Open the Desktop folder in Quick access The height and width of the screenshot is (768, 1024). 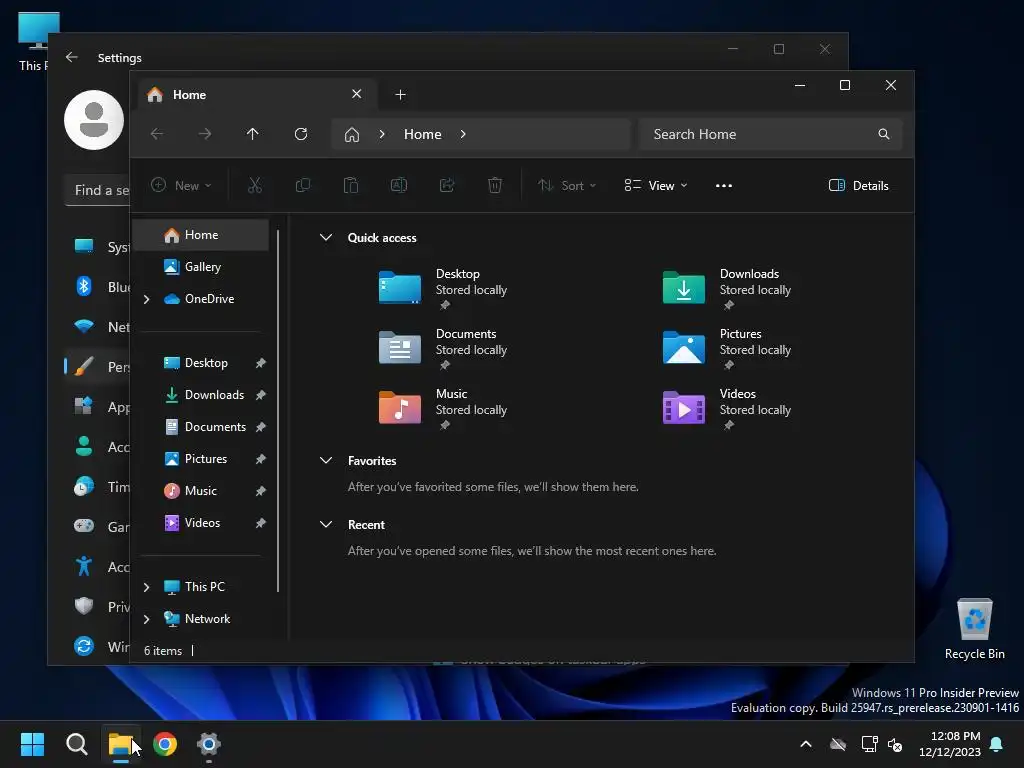pyautogui.click(x=444, y=288)
